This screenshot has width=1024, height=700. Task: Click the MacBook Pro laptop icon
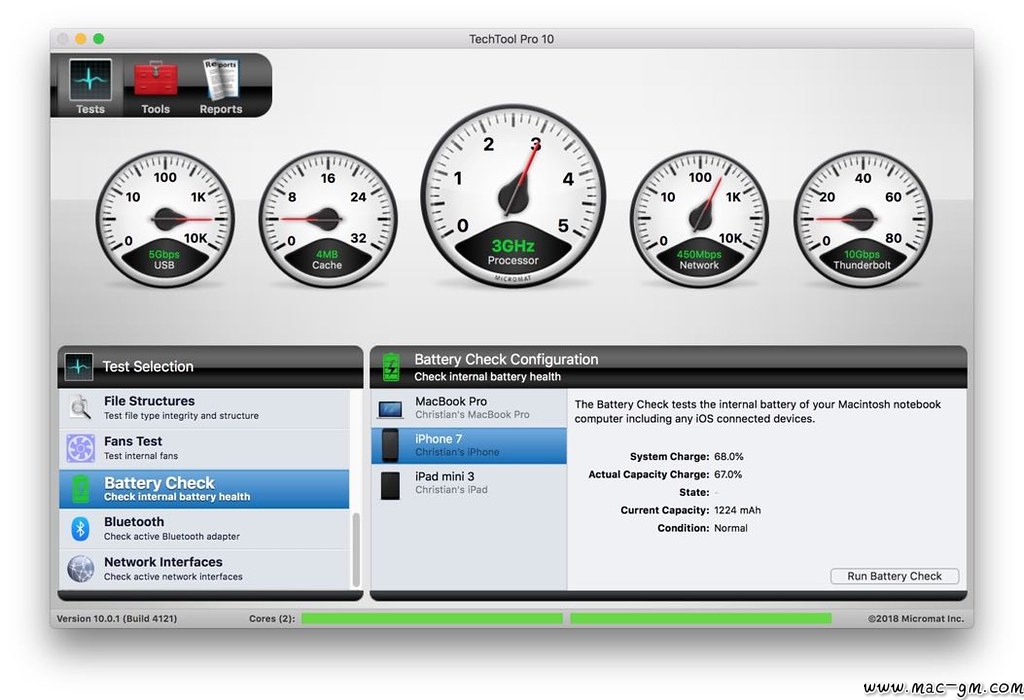[x=391, y=409]
